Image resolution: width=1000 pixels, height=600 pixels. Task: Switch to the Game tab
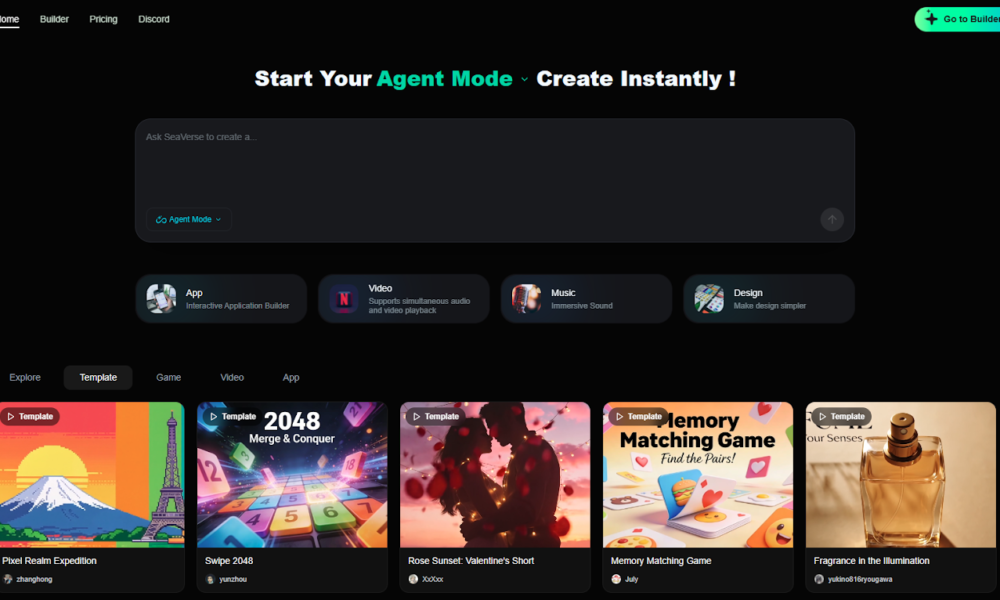click(x=168, y=377)
